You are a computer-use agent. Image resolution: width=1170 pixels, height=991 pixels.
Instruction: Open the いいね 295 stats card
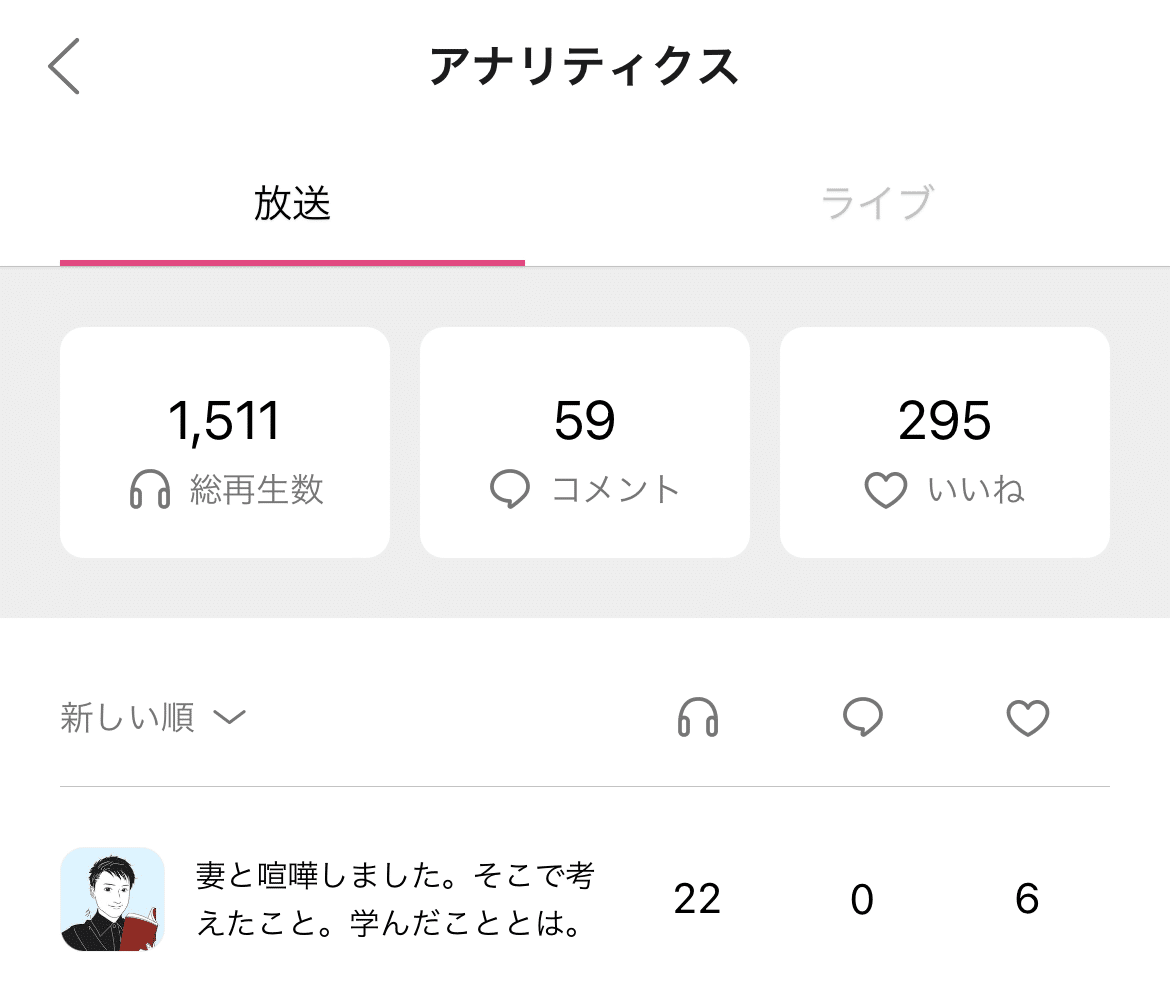click(945, 442)
